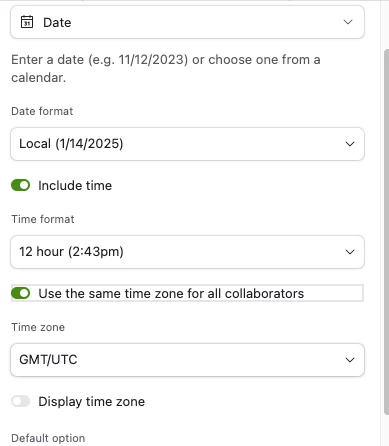The width and height of the screenshot is (389, 446).
Task: Expand the field type chevron arrow
Action: pyautogui.click(x=348, y=22)
